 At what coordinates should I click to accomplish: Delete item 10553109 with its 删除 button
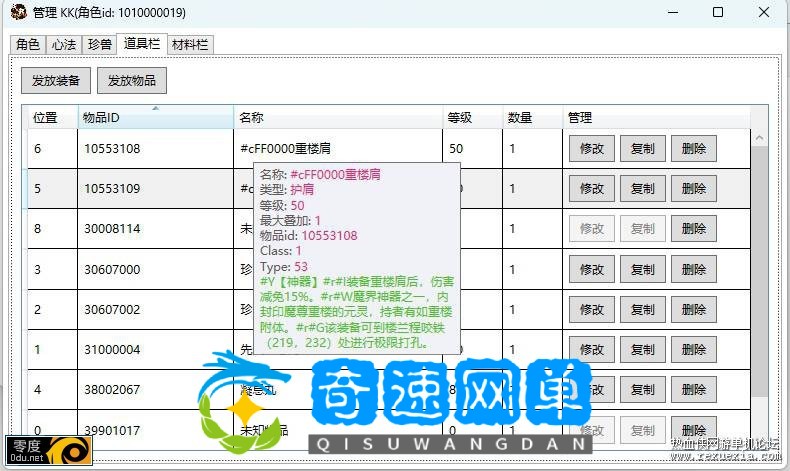tap(693, 188)
